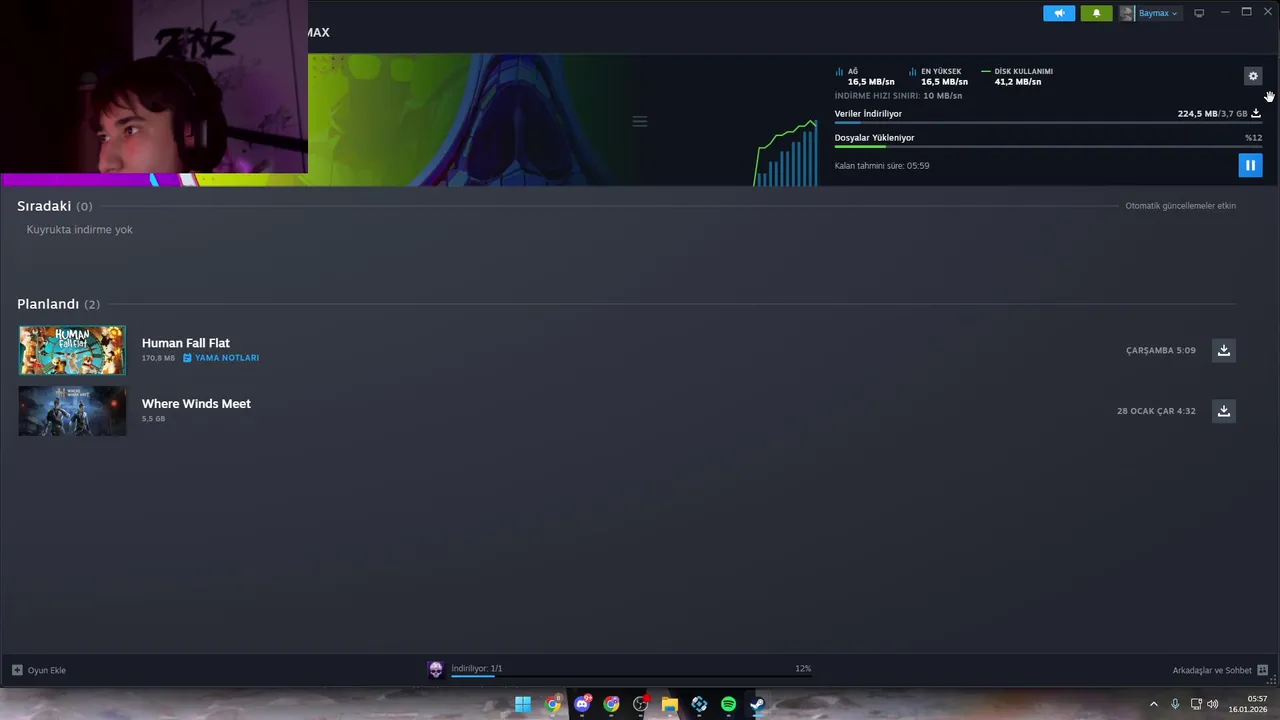Expand the Baymax account dropdown
The height and width of the screenshot is (720, 1280).
coord(1157,13)
